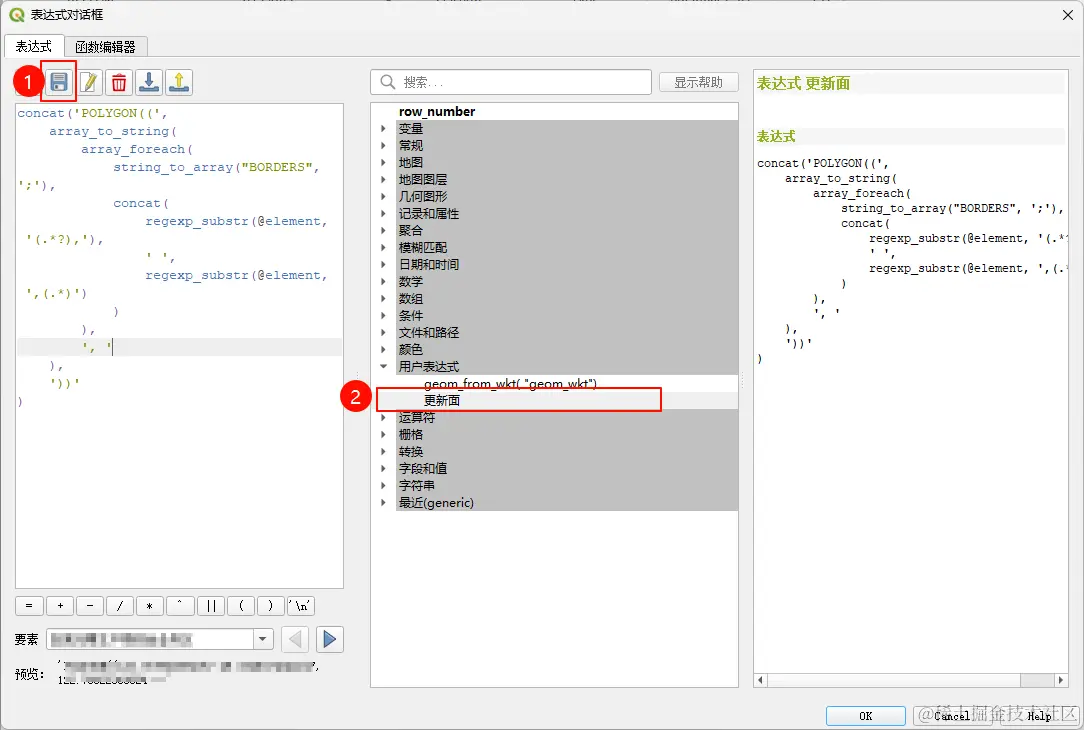Expand the 日期和时间 function group
1084x730 pixels.
[384, 264]
